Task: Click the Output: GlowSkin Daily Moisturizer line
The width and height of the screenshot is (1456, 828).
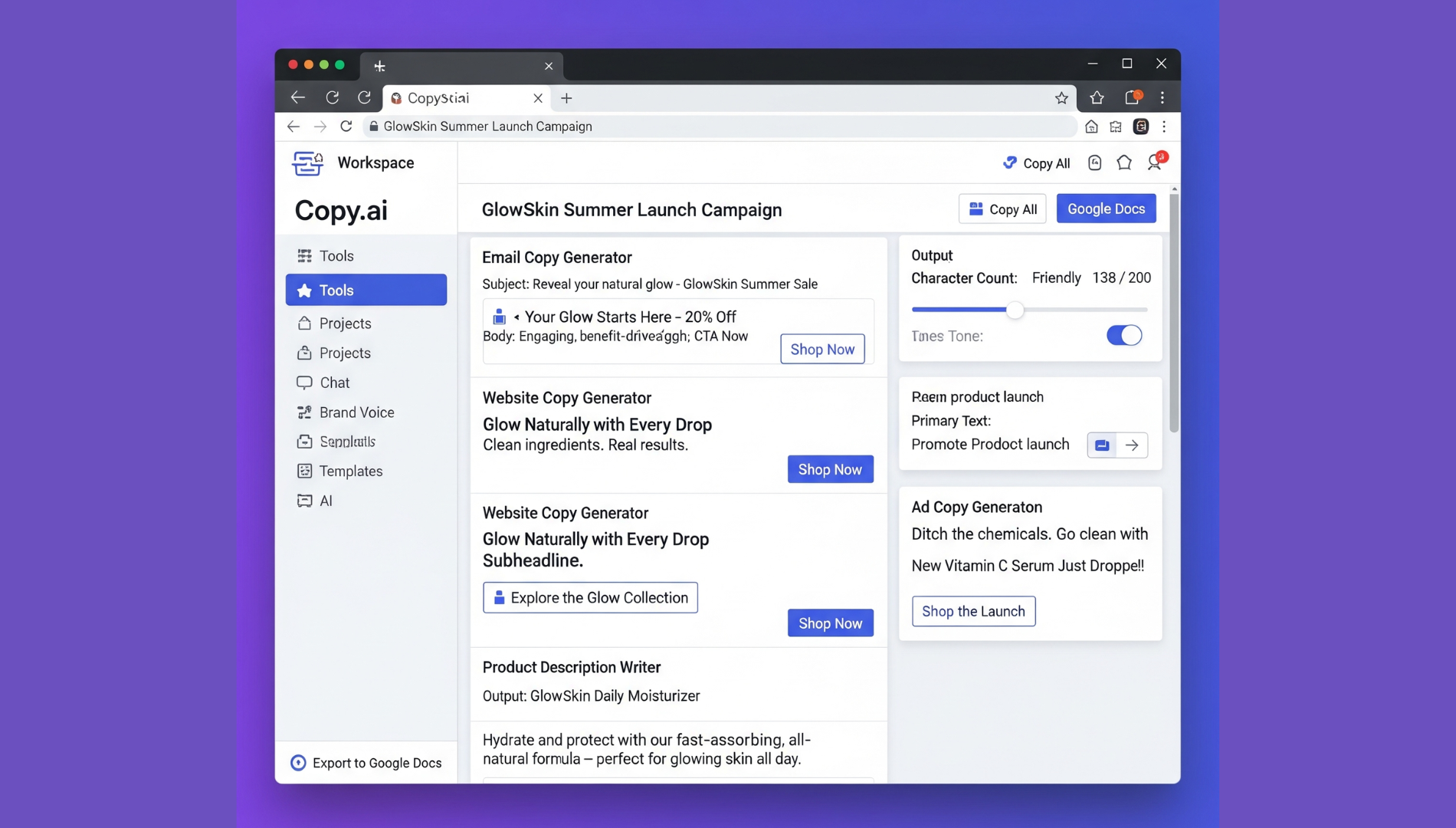Action: coord(591,696)
